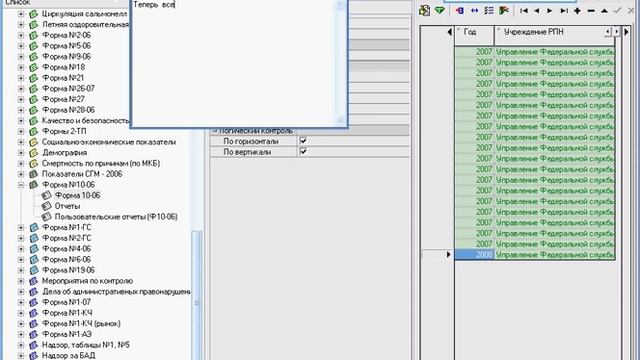640x360 pixels.
Task: Expand the Форма №1-ГС node
Action: [x=21, y=227]
